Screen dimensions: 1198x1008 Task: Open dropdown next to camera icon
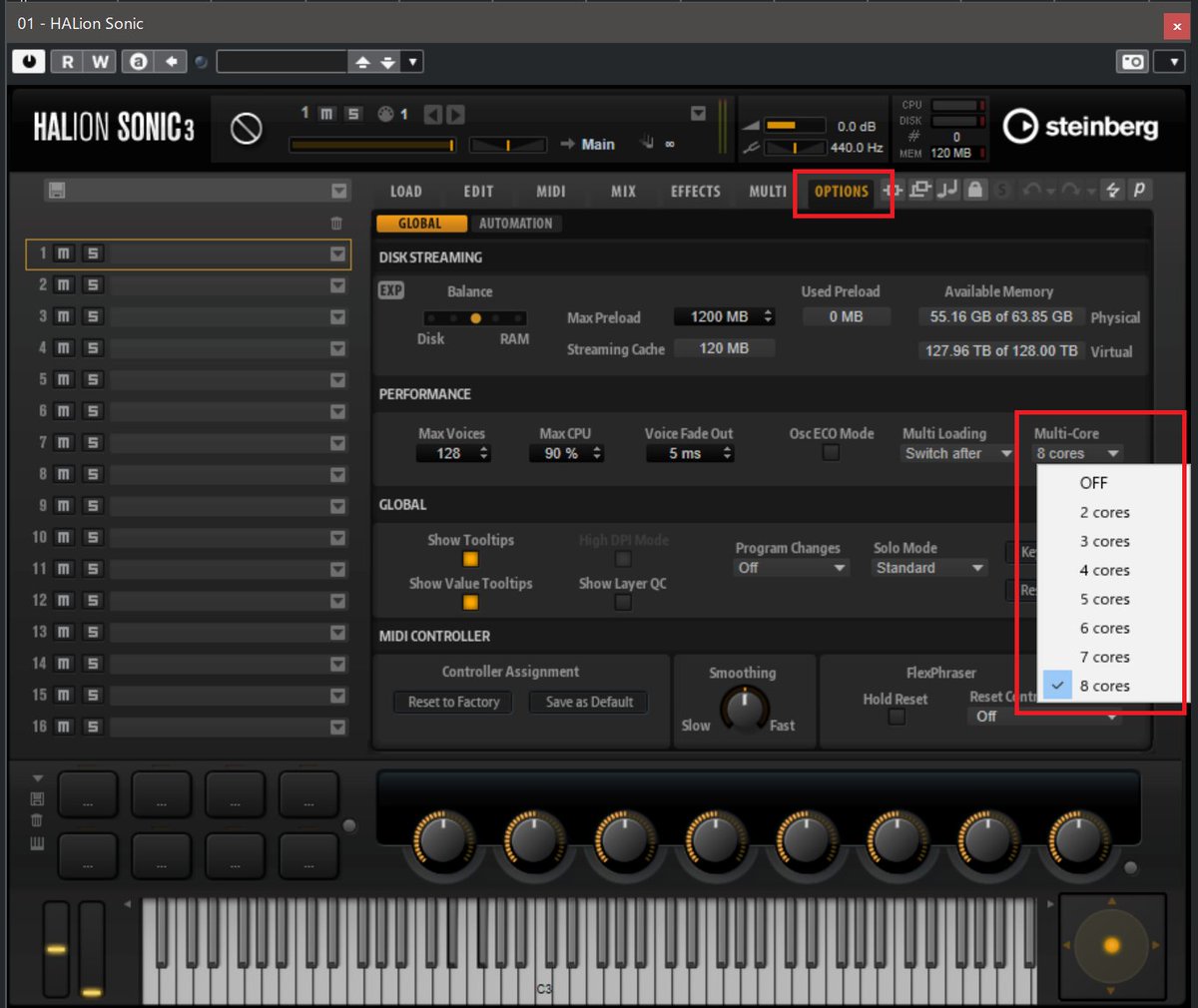(x=1169, y=62)
